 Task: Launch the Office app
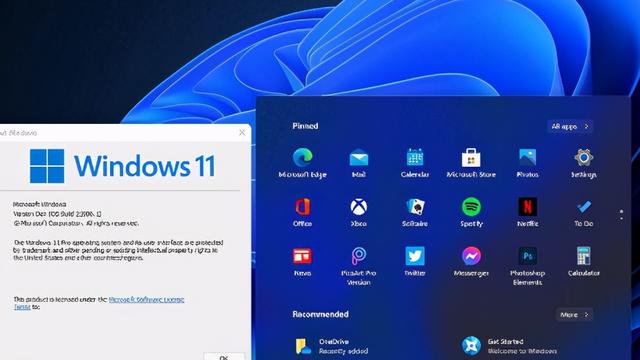pyautogui.click(x=302, y=212)
